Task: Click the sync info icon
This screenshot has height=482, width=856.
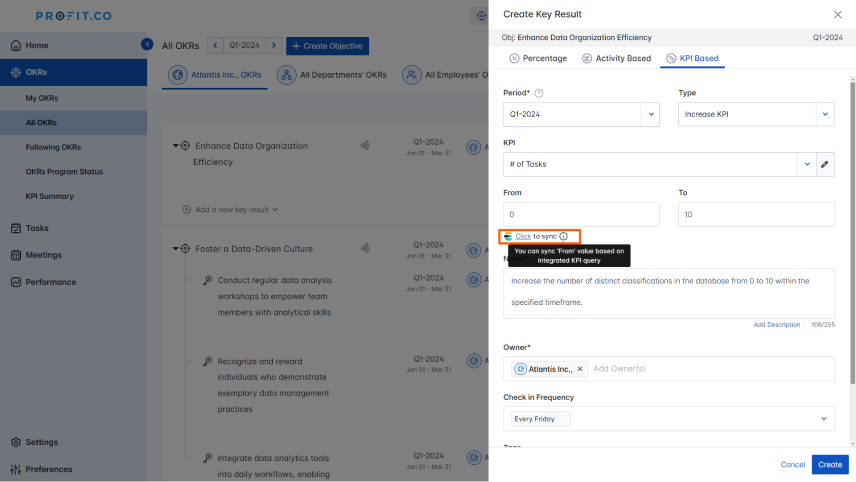Action: tap(563, 236)
